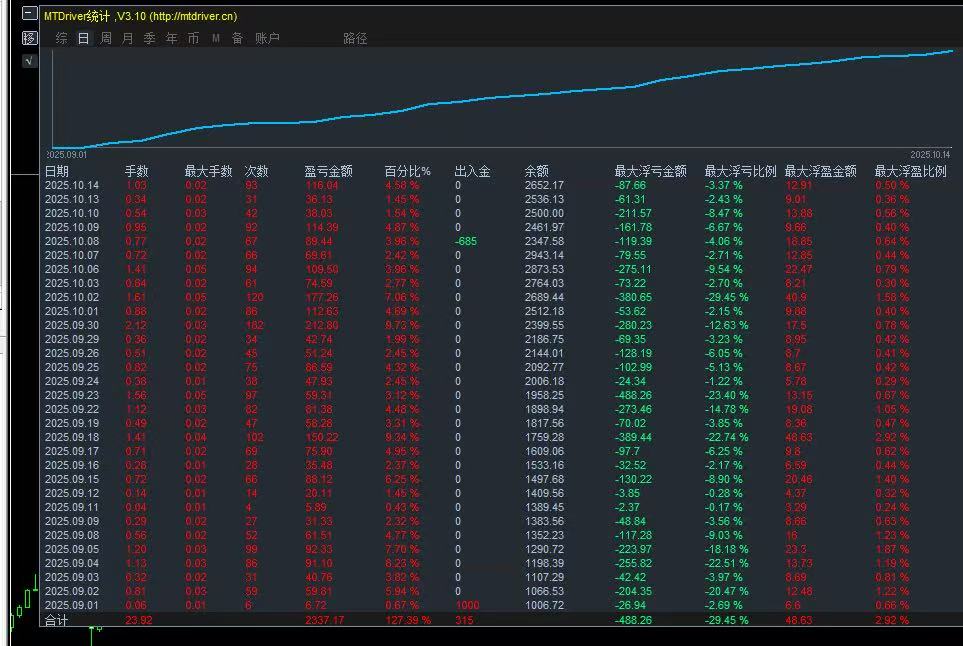Click total profit 2337.17
The image size is (963, 646).
click(x=324, y=620)
